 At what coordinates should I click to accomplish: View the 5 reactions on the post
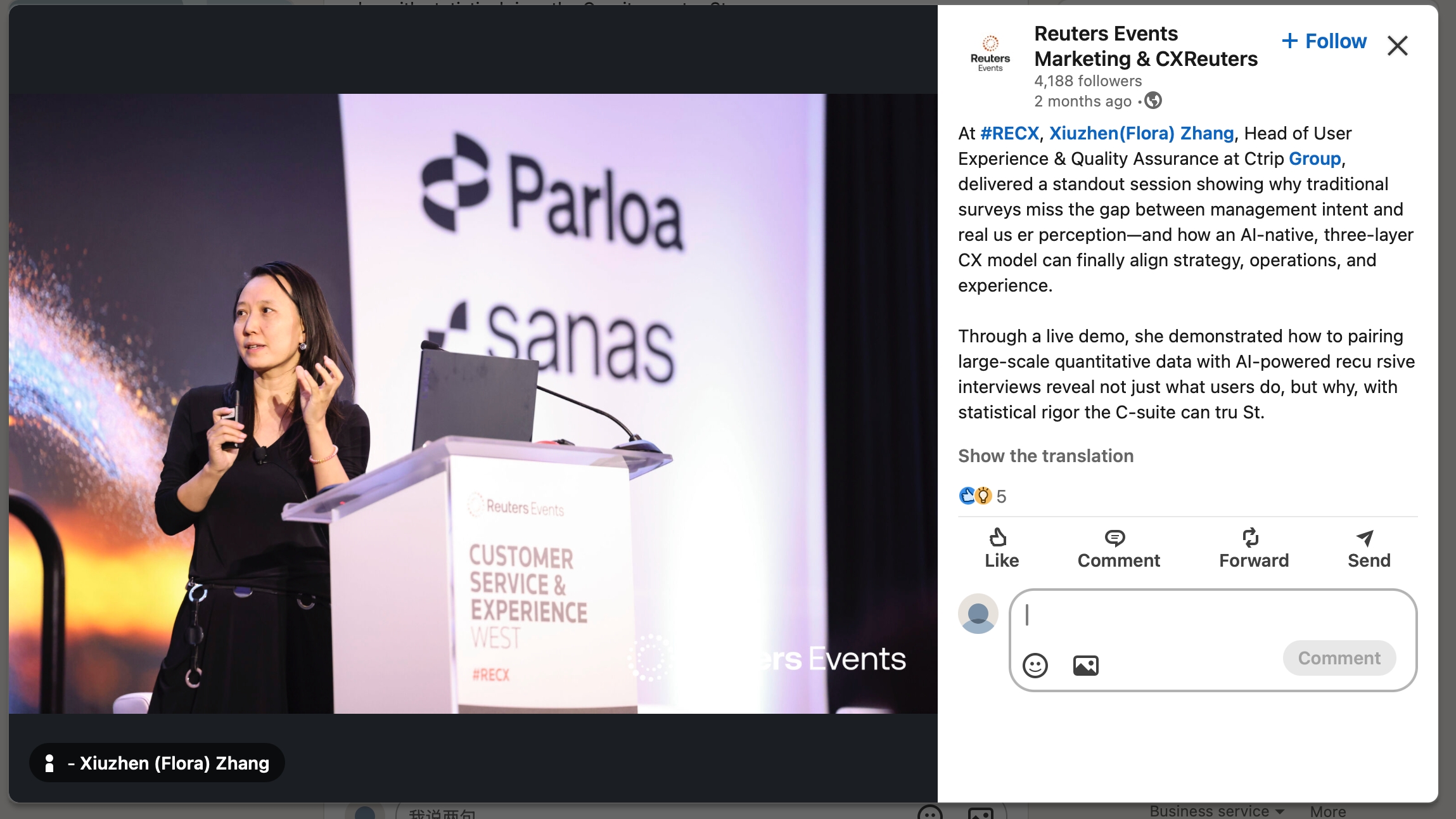[x=983, y=496]
